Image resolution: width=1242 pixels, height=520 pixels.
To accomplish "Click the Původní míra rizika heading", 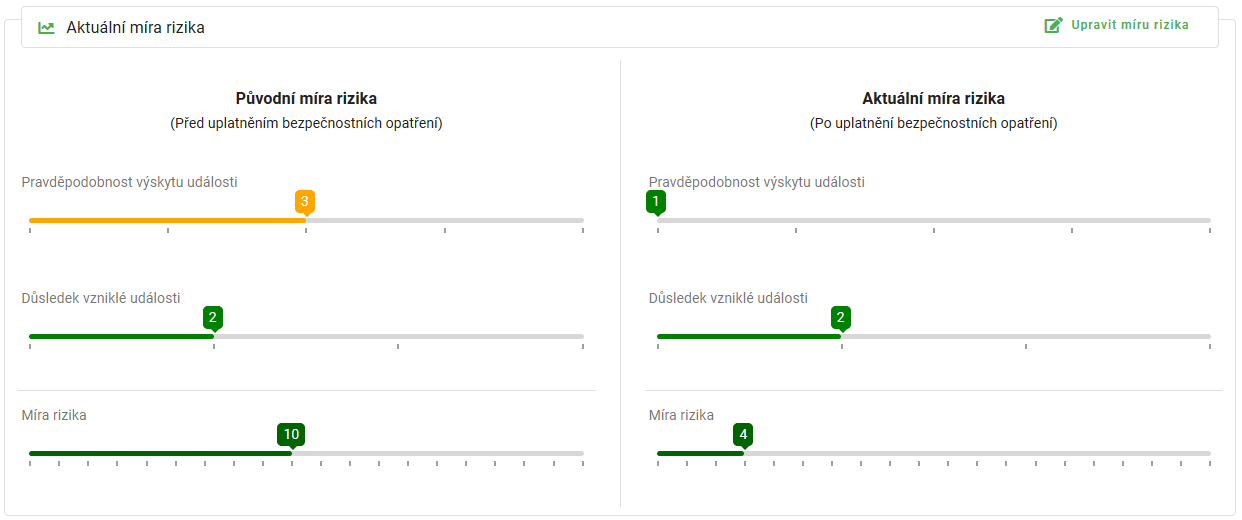I will click(x=306, y=99).
